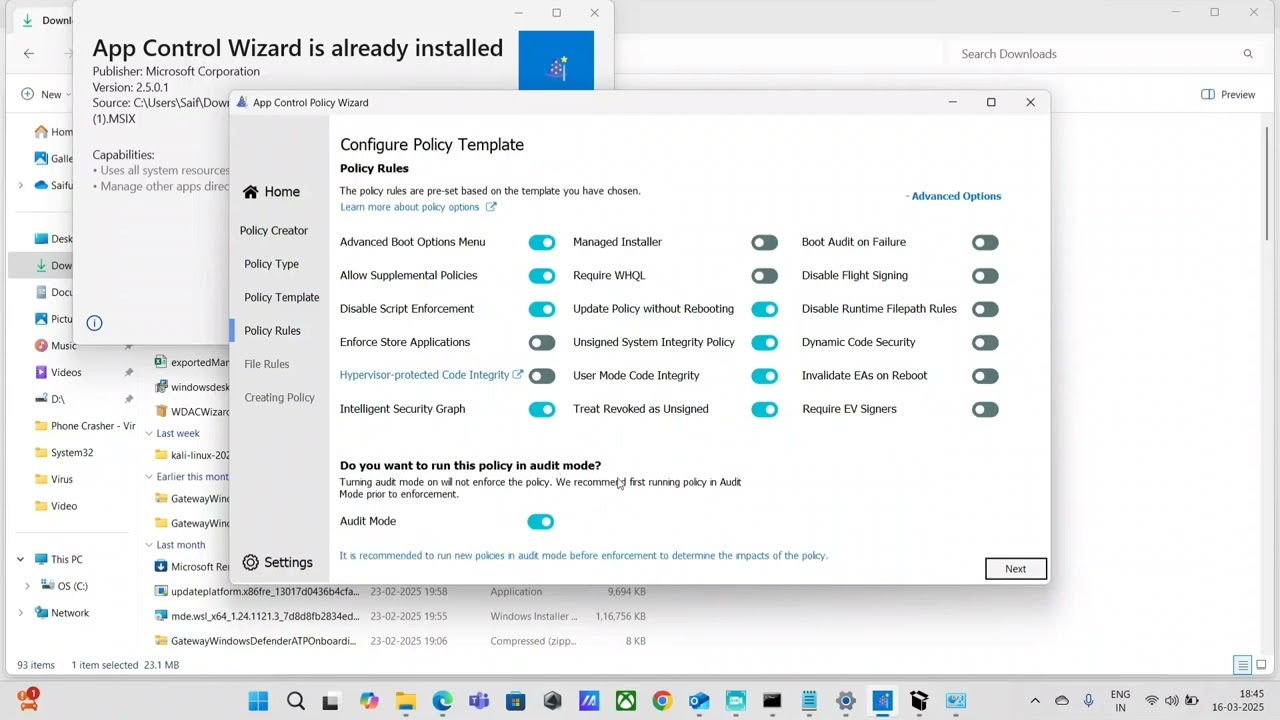Disable User Mode Code Integrity
The image size is (1280, 720).
[x=764, y=376]
